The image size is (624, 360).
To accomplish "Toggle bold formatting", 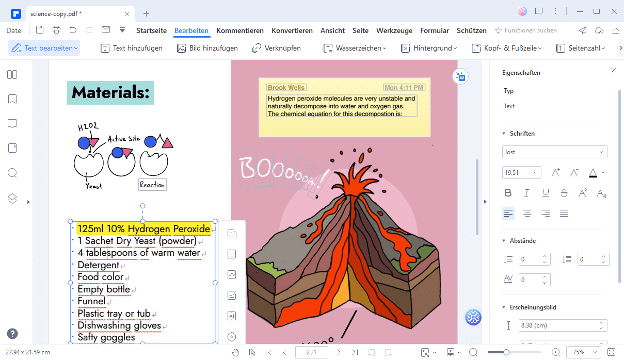I will 508,193.
